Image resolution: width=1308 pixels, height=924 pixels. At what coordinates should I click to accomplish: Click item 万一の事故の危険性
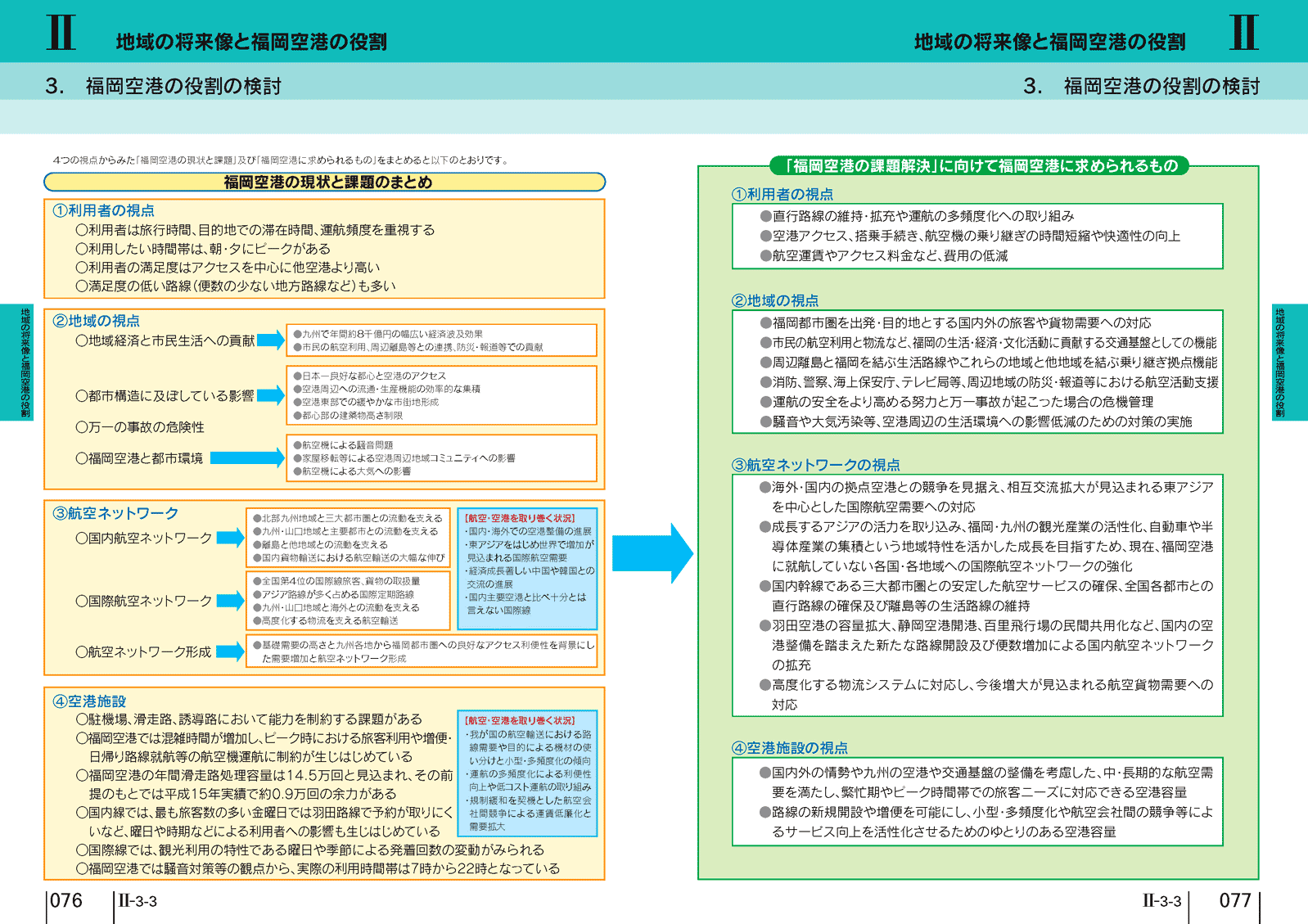[x=140, y=427]
